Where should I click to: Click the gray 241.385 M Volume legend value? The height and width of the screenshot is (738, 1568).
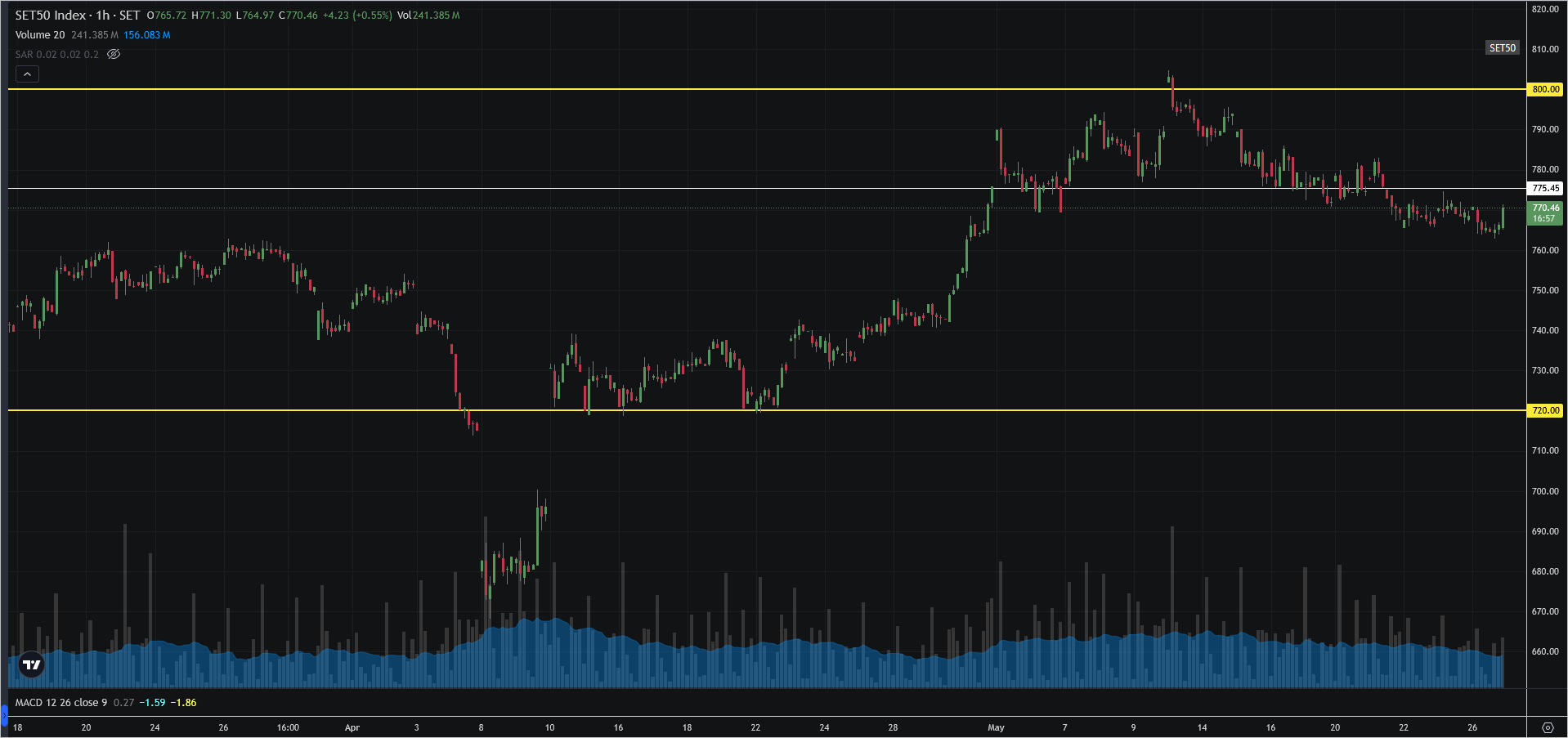(95, 35)
